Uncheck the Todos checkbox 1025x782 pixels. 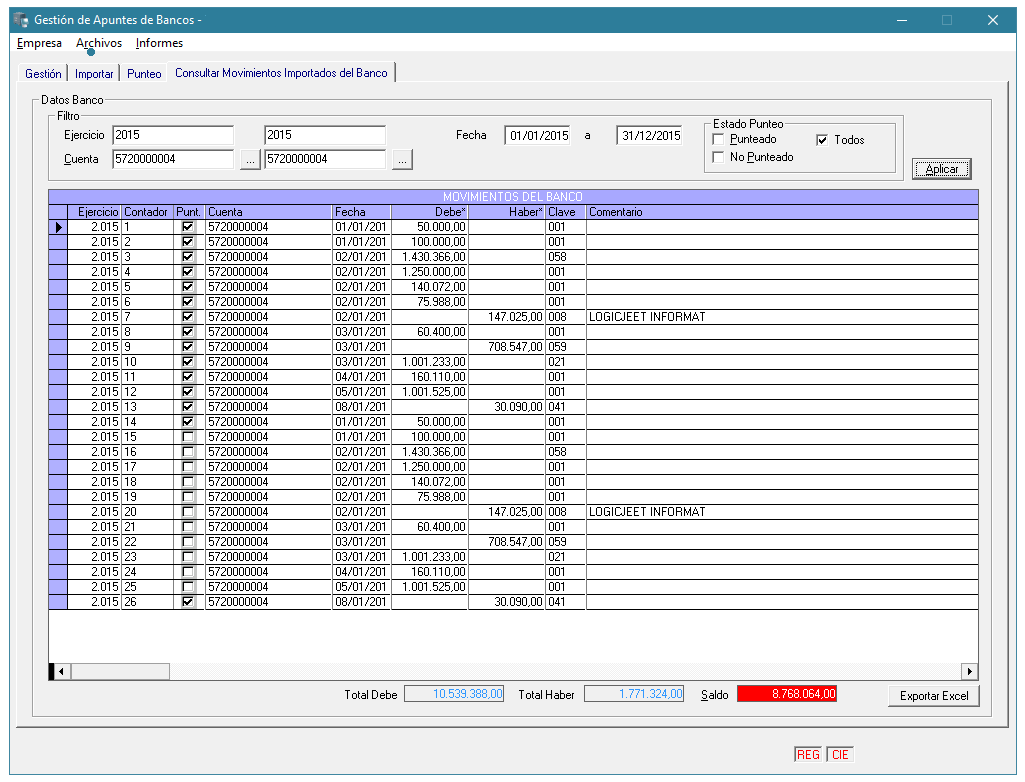pos(822,140)
